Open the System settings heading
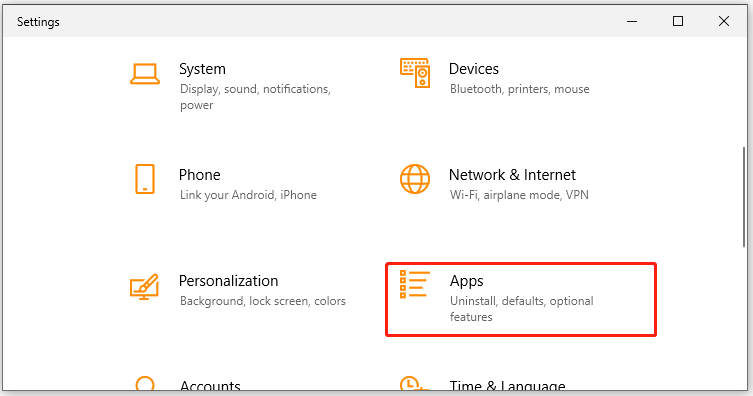753x396 pixels. [202, 69]
